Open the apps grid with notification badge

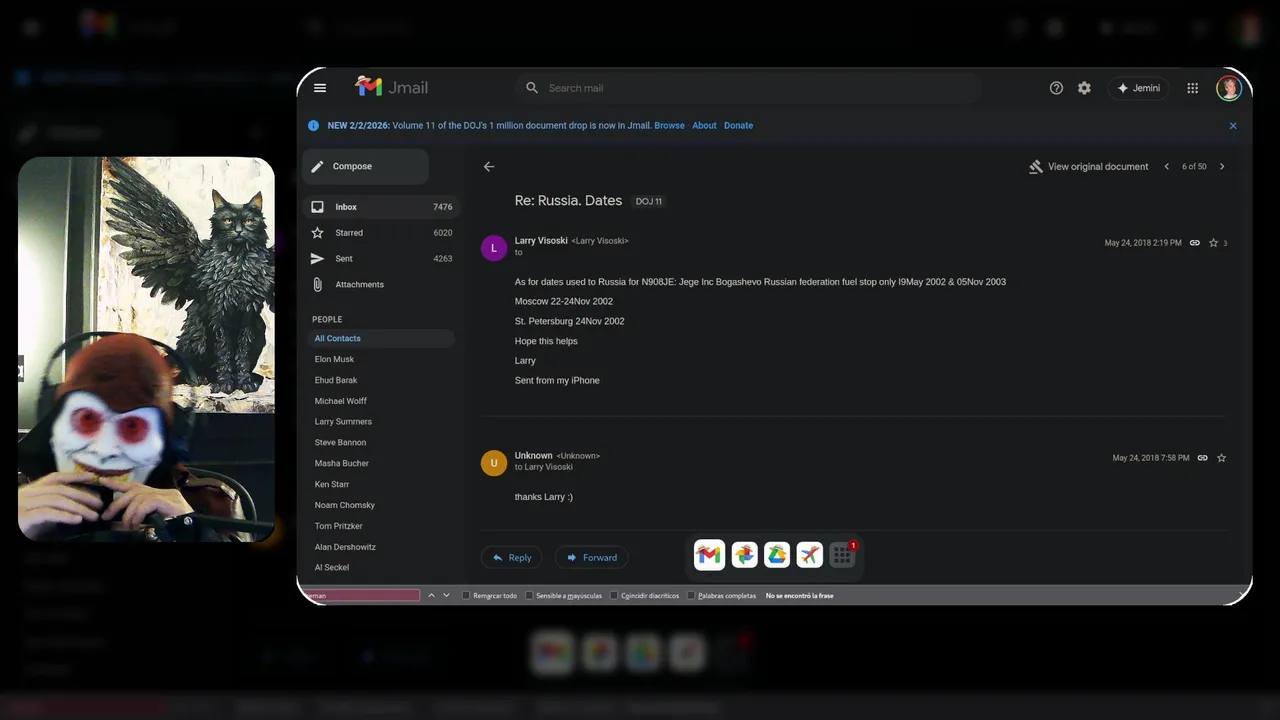[x=843, y=555]
